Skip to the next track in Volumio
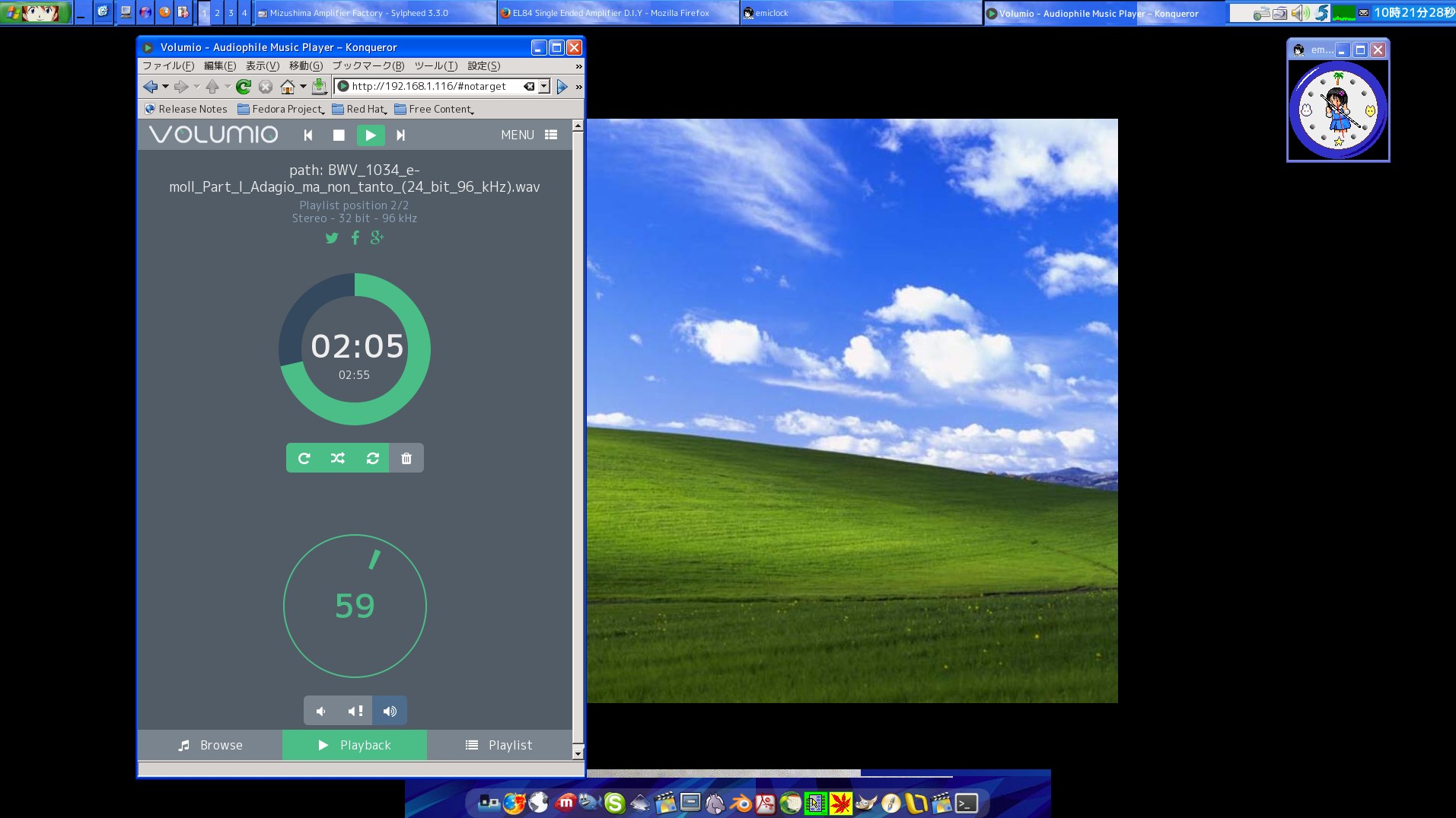The height and width of the screenshot is (818, 1456). (x=400, y=135)
